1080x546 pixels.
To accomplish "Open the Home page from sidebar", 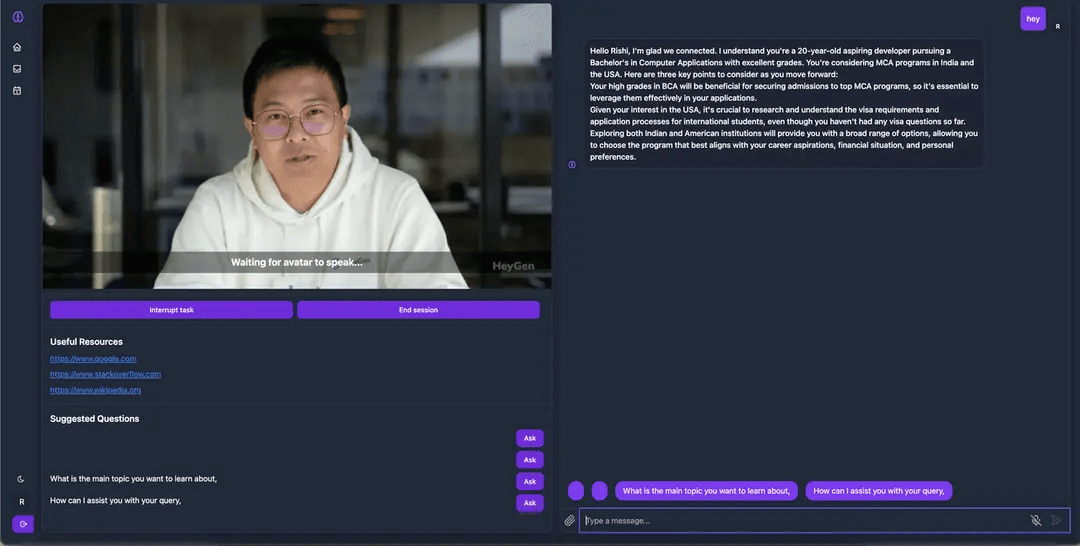I will (17, 47).
